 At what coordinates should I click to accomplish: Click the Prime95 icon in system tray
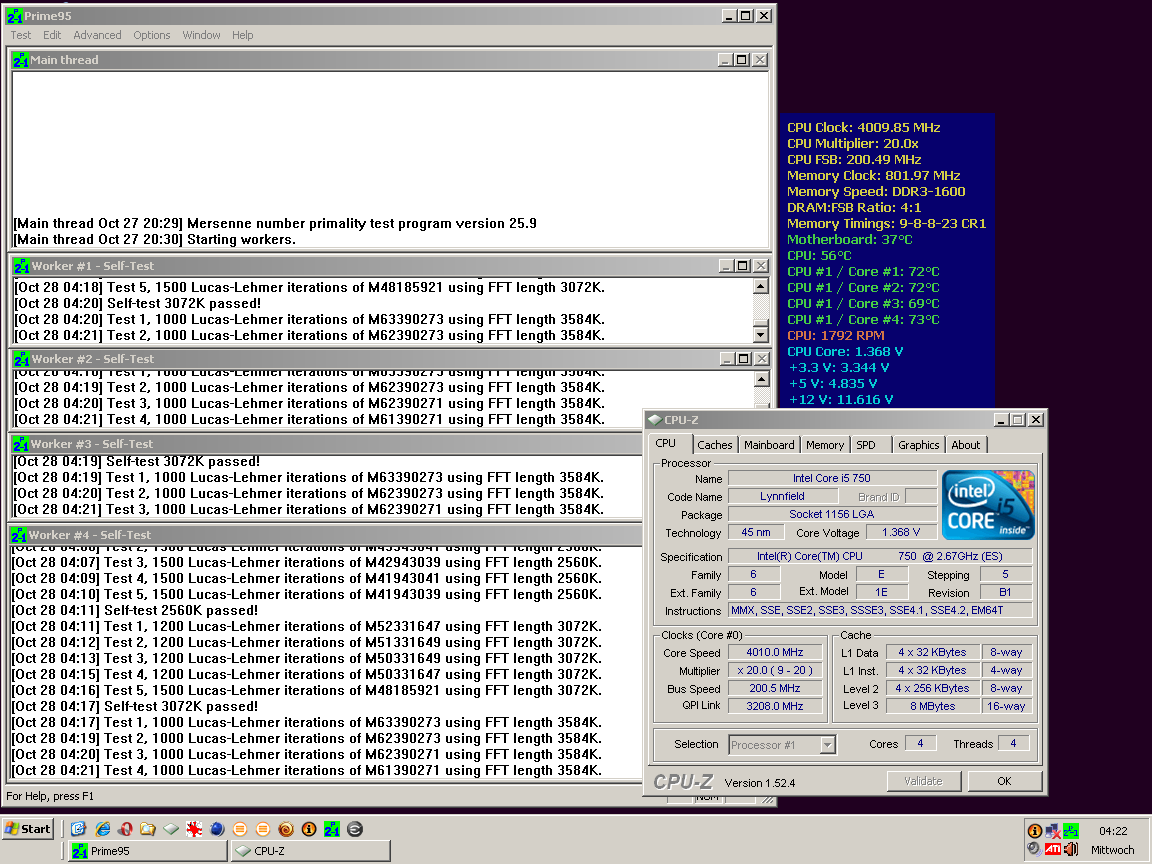click(x=1071, y=831)
